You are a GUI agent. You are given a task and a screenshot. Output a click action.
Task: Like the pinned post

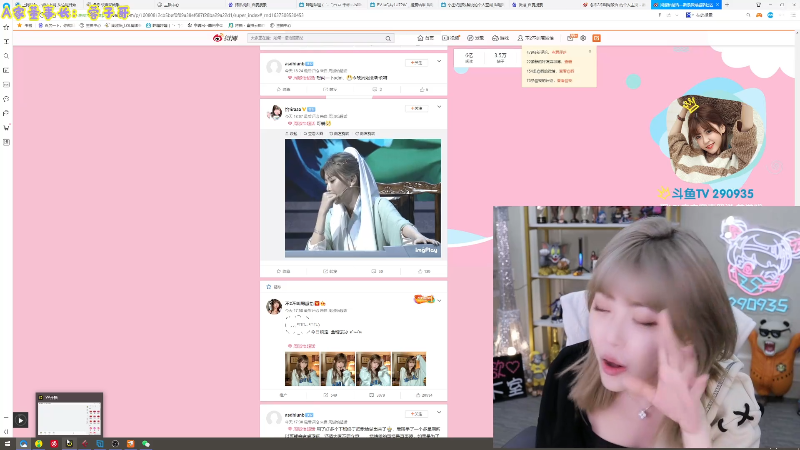pos(424,395)
